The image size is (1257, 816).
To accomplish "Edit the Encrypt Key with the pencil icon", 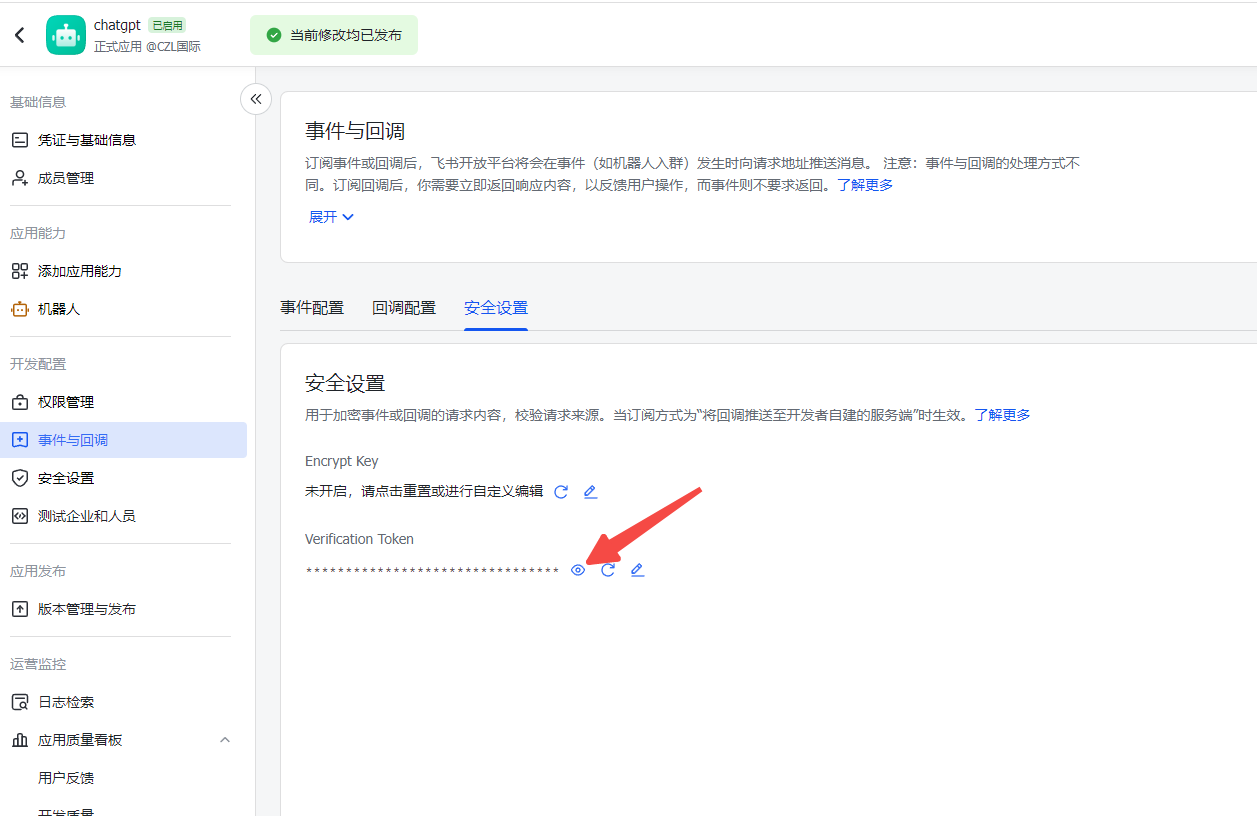I will (590, 492).
